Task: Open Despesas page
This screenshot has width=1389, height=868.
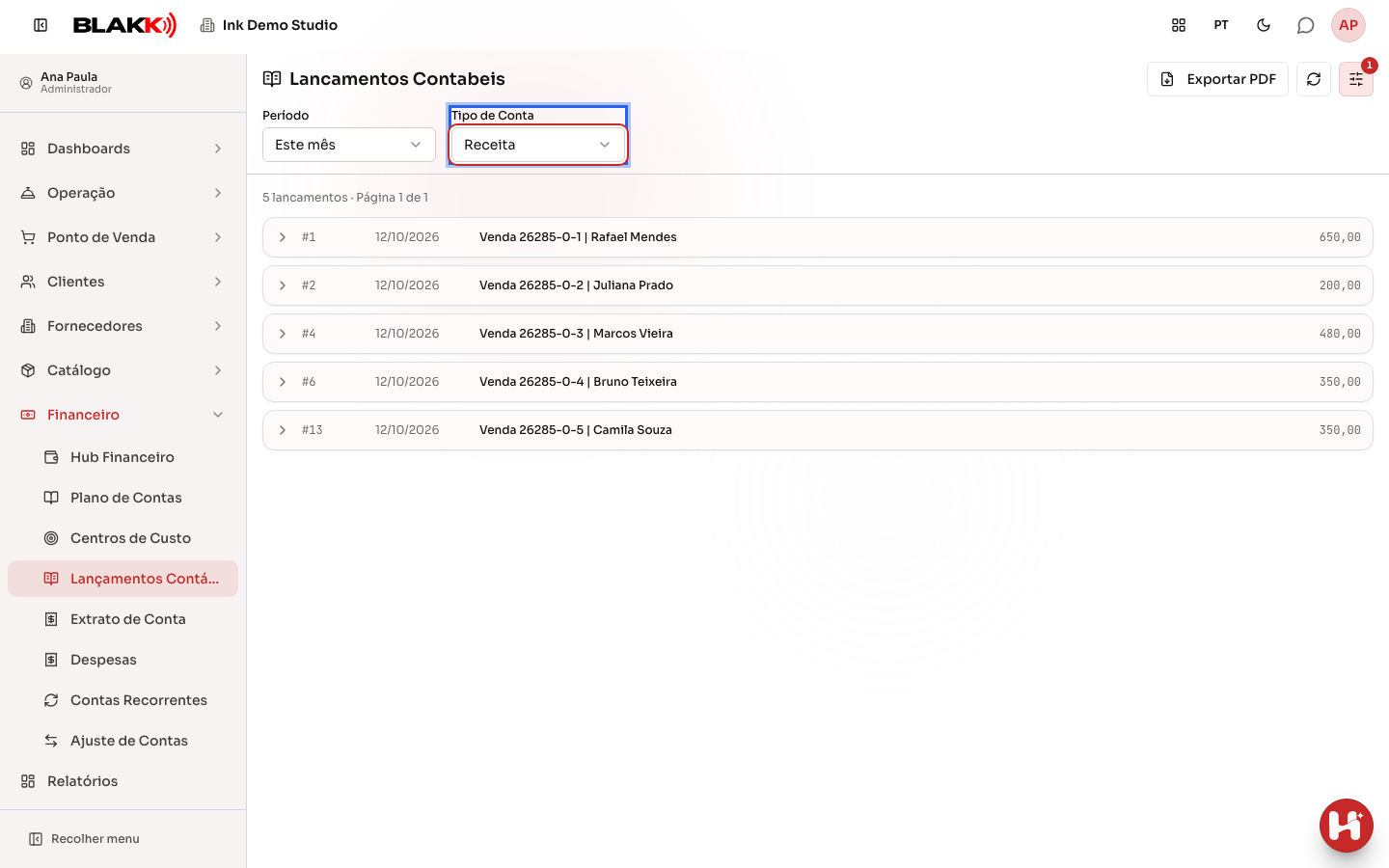Action: [123, 660]
